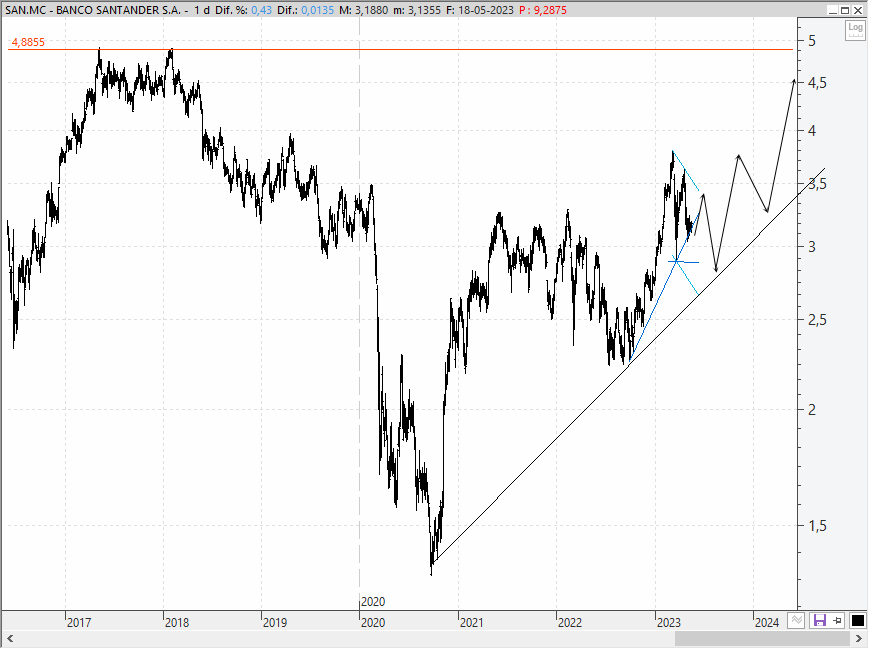
Task: Toggle the Log scale button
Action: (855, 30)
